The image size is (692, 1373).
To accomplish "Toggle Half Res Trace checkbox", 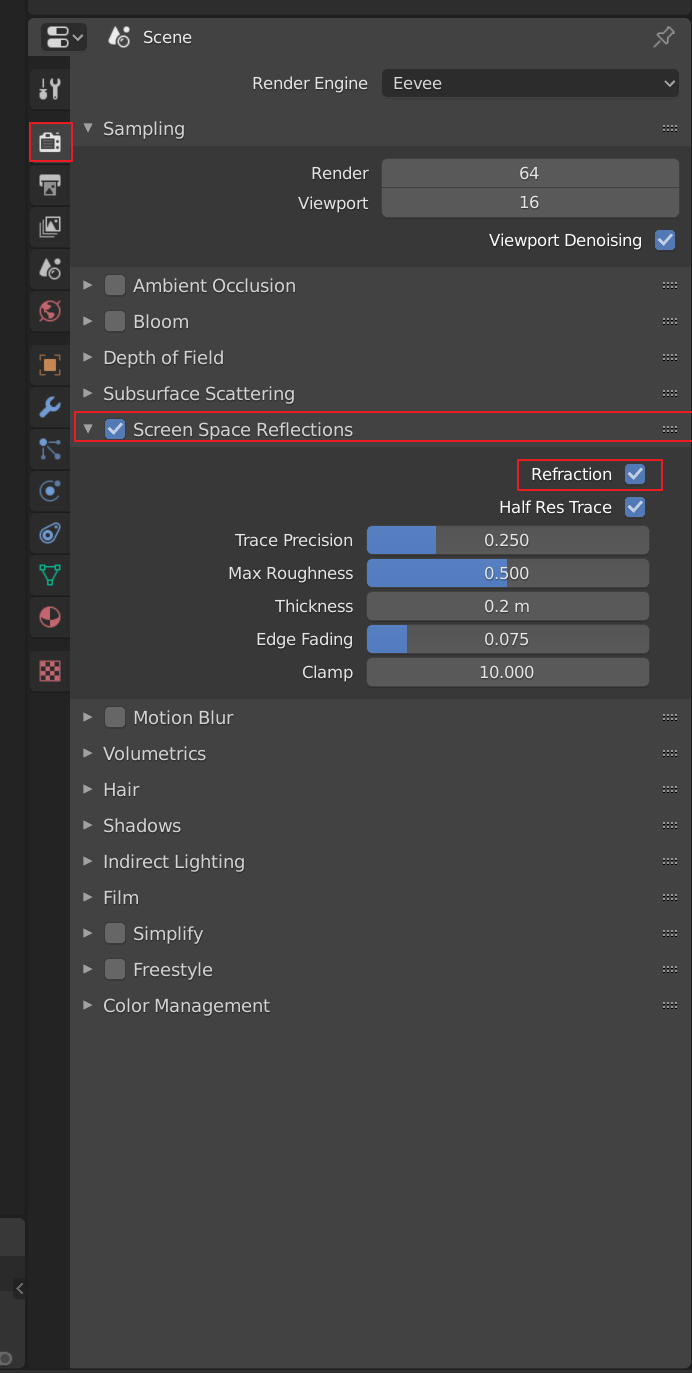I will pyautogui.click(x=635, y=507).
